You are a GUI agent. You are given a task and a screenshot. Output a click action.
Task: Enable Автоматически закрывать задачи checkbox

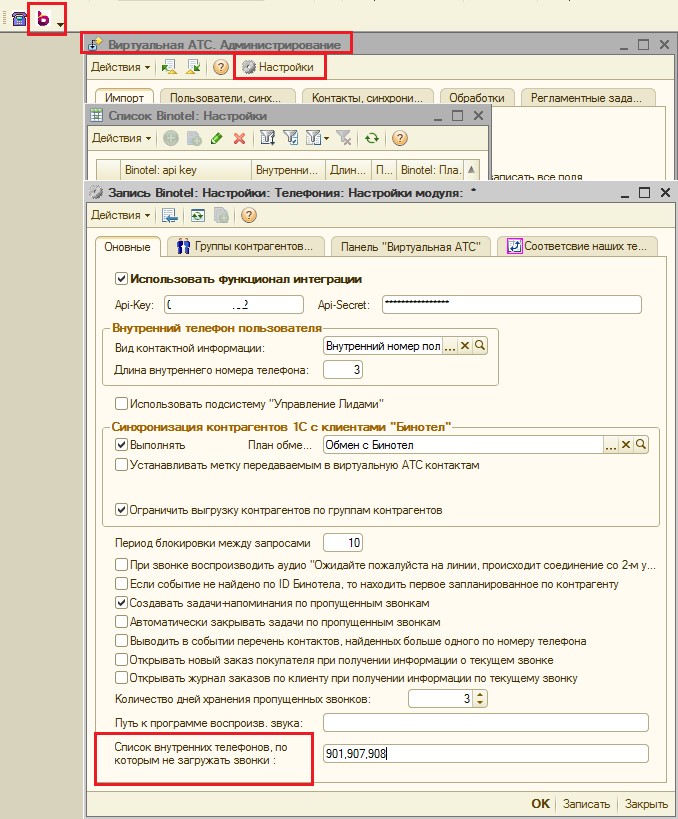(x=121, y=622)
